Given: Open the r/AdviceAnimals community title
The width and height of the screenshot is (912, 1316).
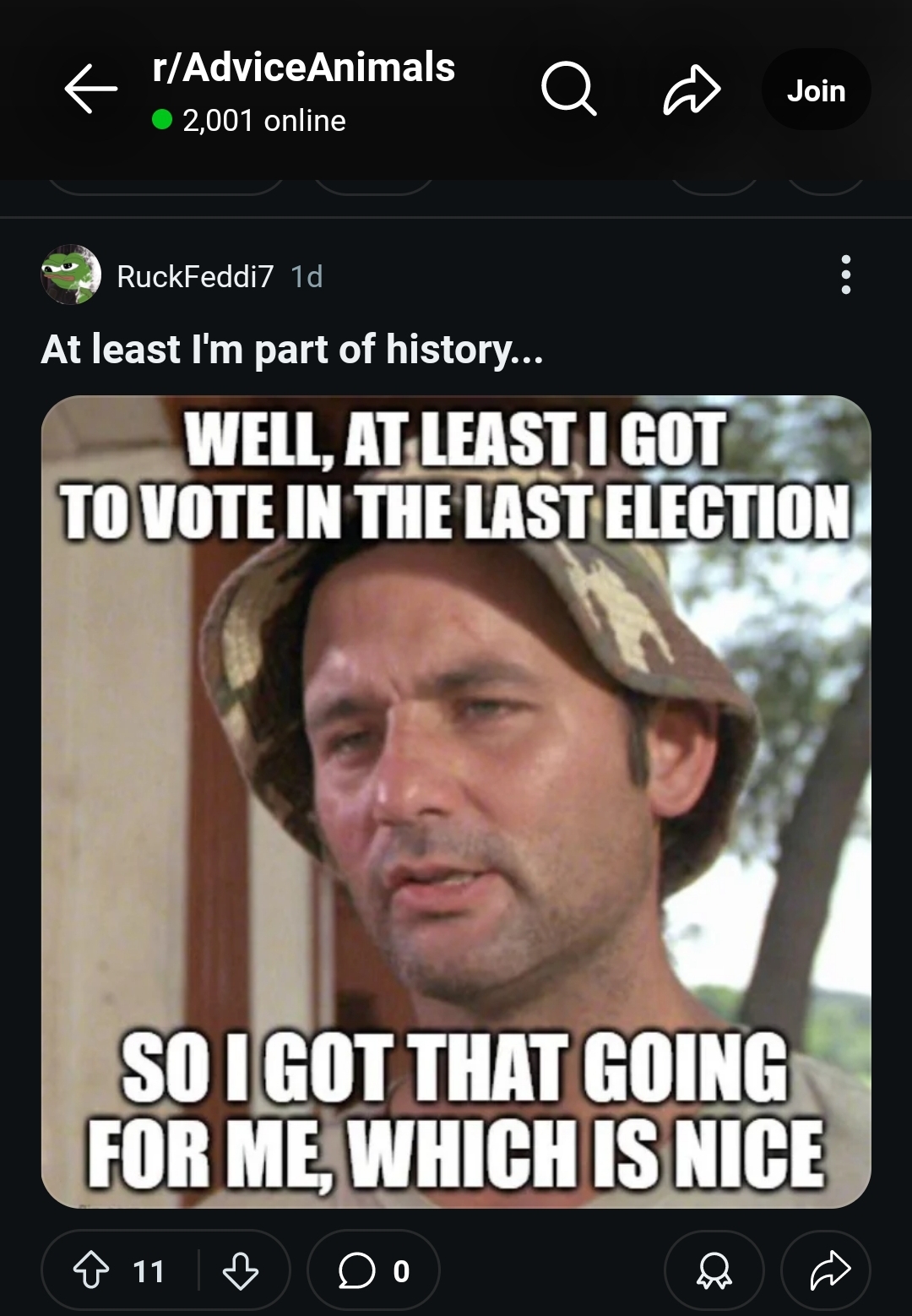Looking at the screenshot, I should point(304,68).
